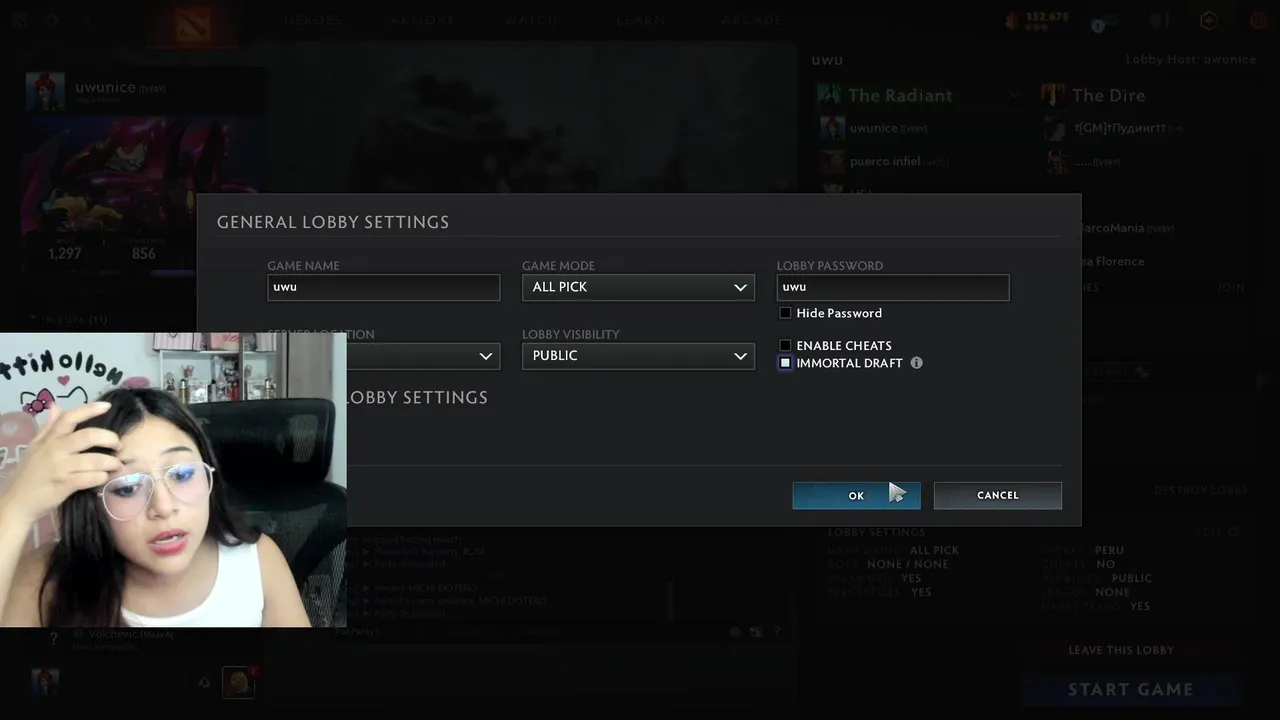This screenshot has width=1280, height=720.
Task: Toggle the Immortal Draft checkbox
Action: (785, 363)
